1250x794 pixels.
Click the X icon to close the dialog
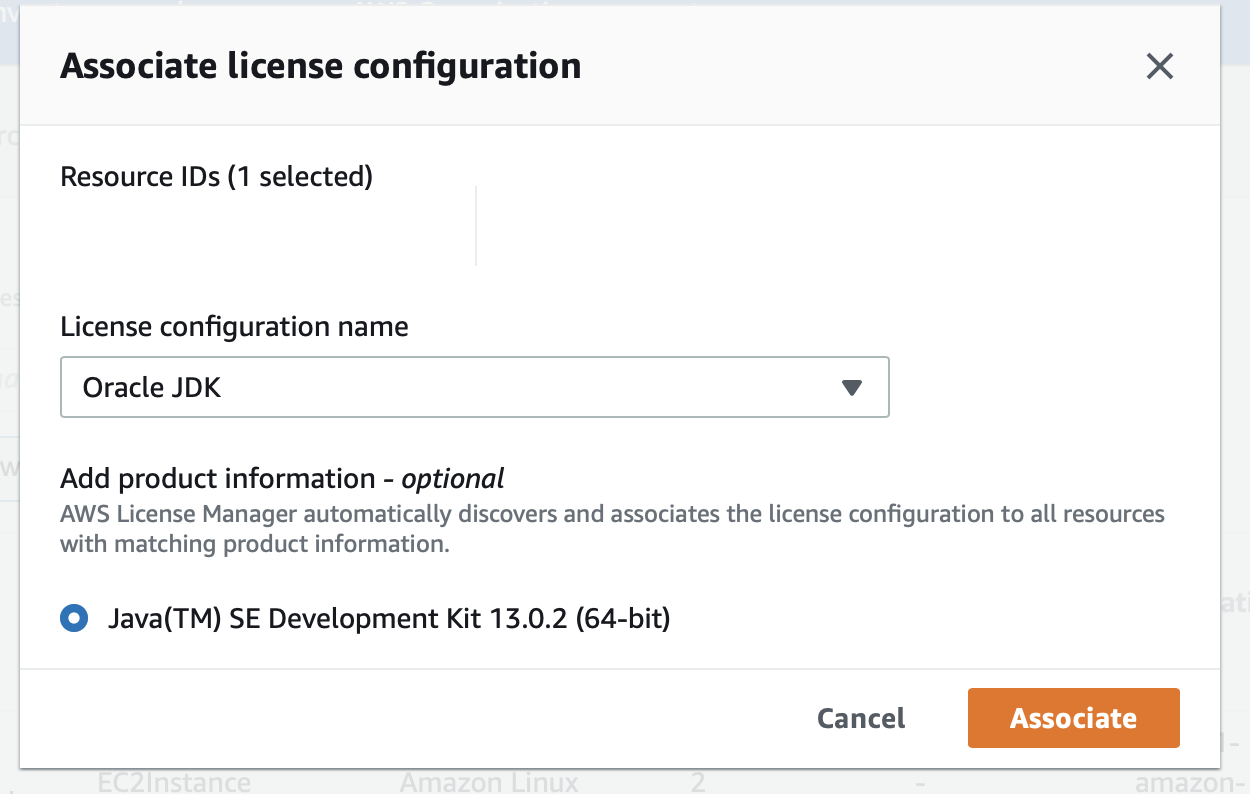tap(1159, 66)
